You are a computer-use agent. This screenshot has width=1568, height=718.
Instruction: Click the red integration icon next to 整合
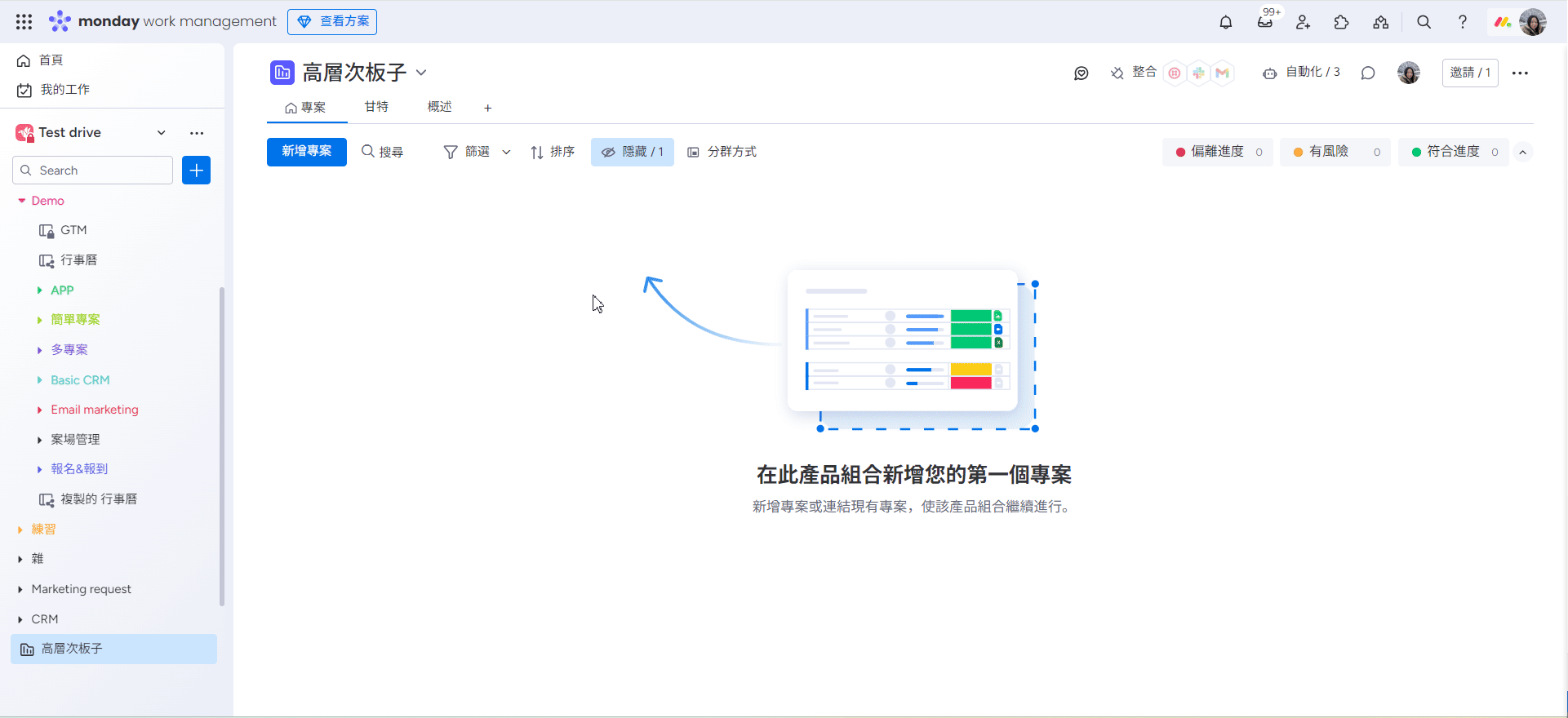[1175, 73]
